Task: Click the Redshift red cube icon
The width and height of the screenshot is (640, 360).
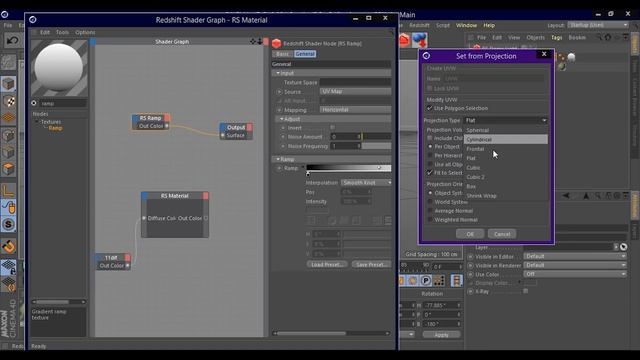Action: click(x=404, y=40)
